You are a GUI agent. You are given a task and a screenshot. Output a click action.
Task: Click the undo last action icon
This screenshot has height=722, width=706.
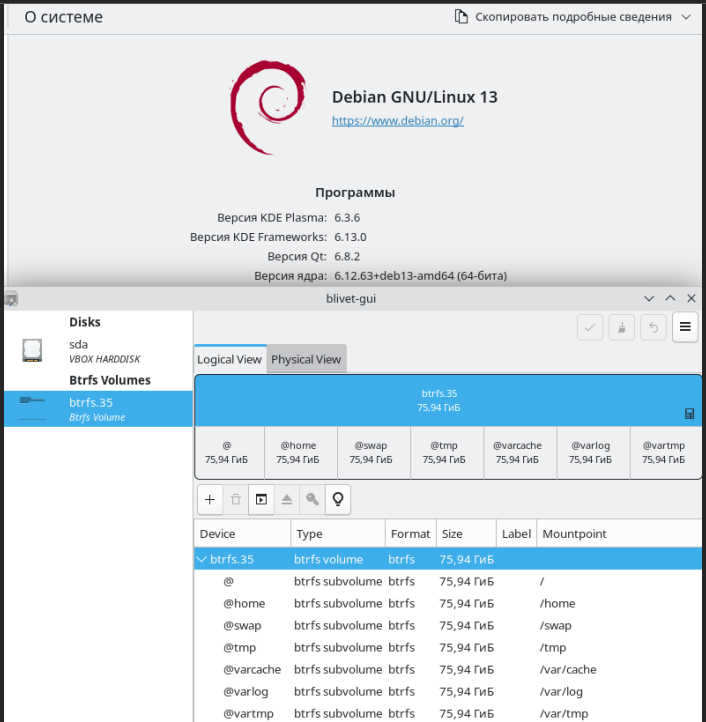653,327
